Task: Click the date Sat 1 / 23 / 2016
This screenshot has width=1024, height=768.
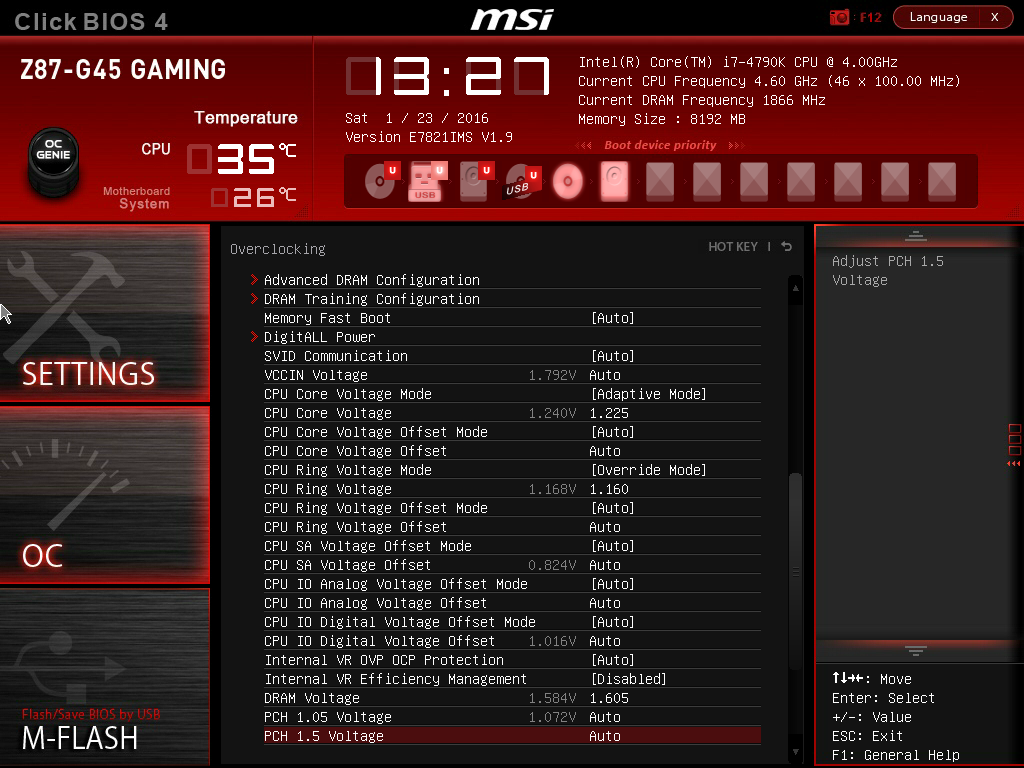Action: [x=417, y=118]
